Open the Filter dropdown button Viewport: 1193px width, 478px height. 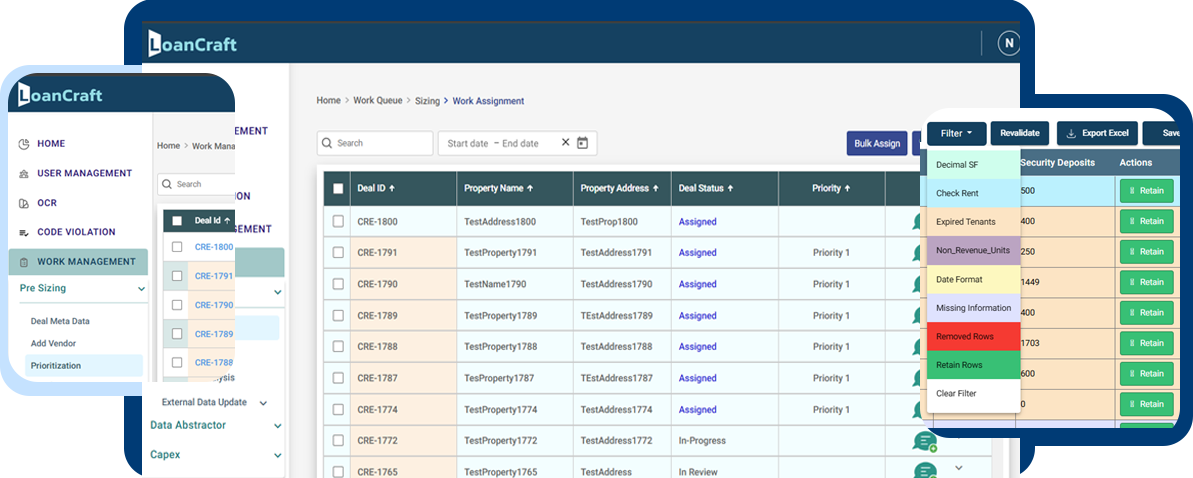[x=956, y=133]
